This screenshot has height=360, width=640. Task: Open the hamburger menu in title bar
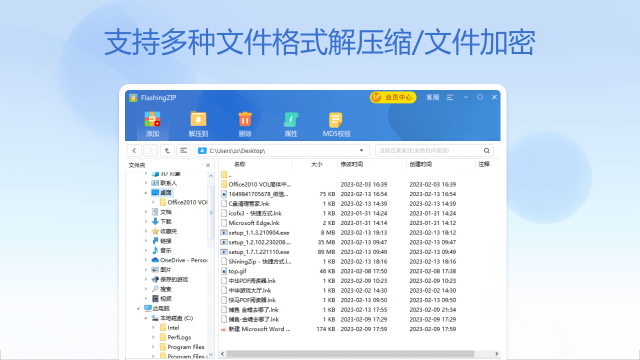[450, 97]
